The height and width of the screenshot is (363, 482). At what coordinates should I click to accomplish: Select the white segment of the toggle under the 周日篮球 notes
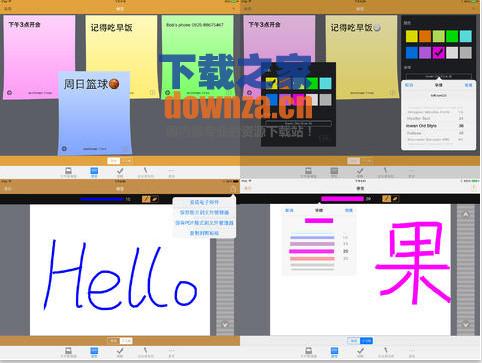114,161
